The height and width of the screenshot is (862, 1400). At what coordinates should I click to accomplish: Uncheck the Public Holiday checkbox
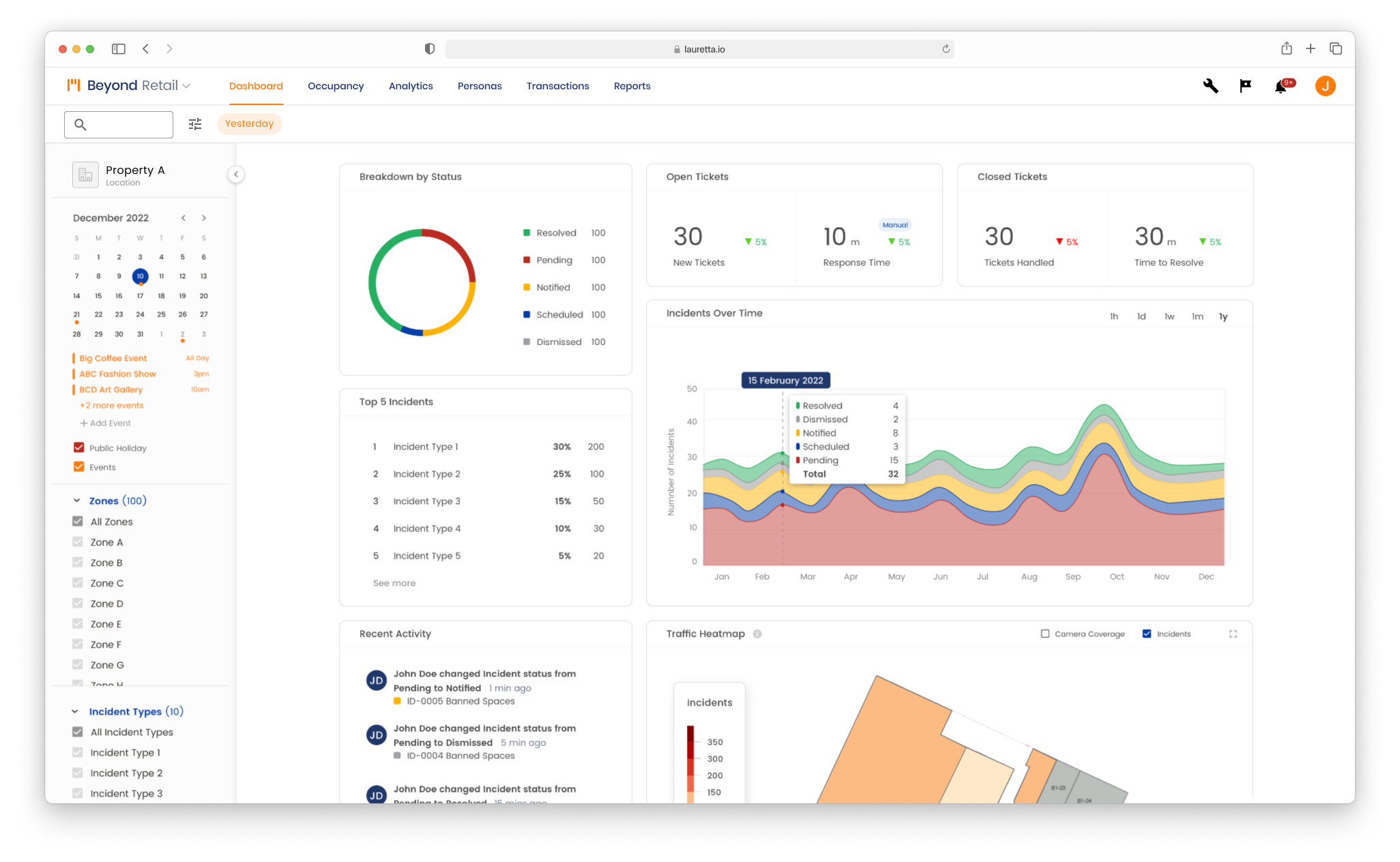coord(78,448)
